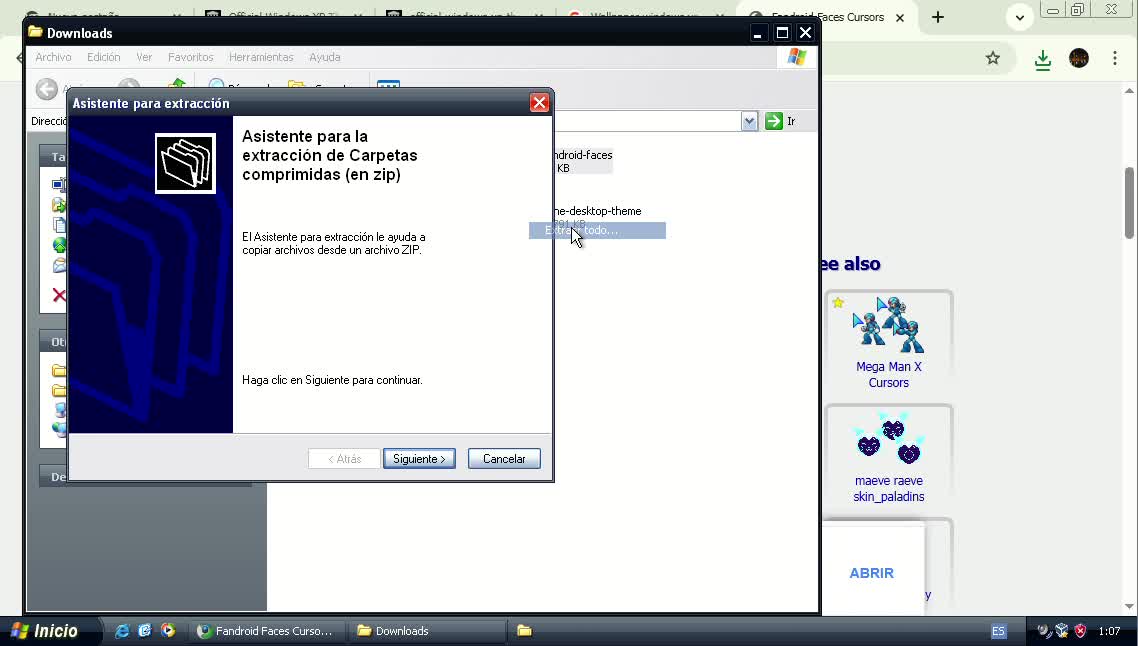The height and width of the screenshot is (646, 1138).
Task: Click the ES language indicator in taskbar
Action: coord(999,631)
